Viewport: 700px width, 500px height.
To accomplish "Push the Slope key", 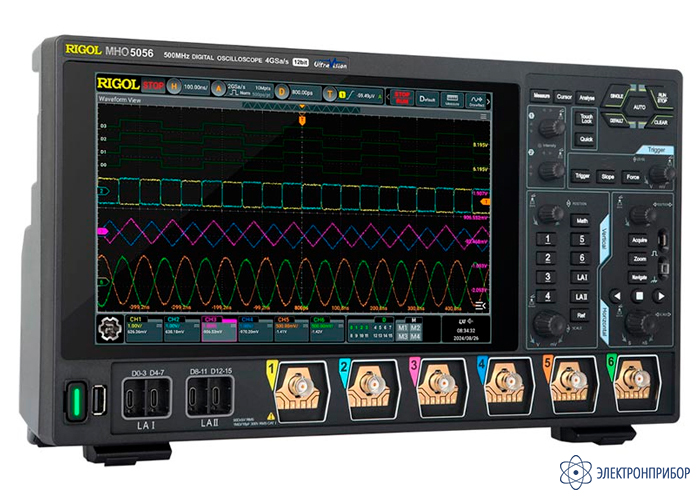I will point(608,177).
